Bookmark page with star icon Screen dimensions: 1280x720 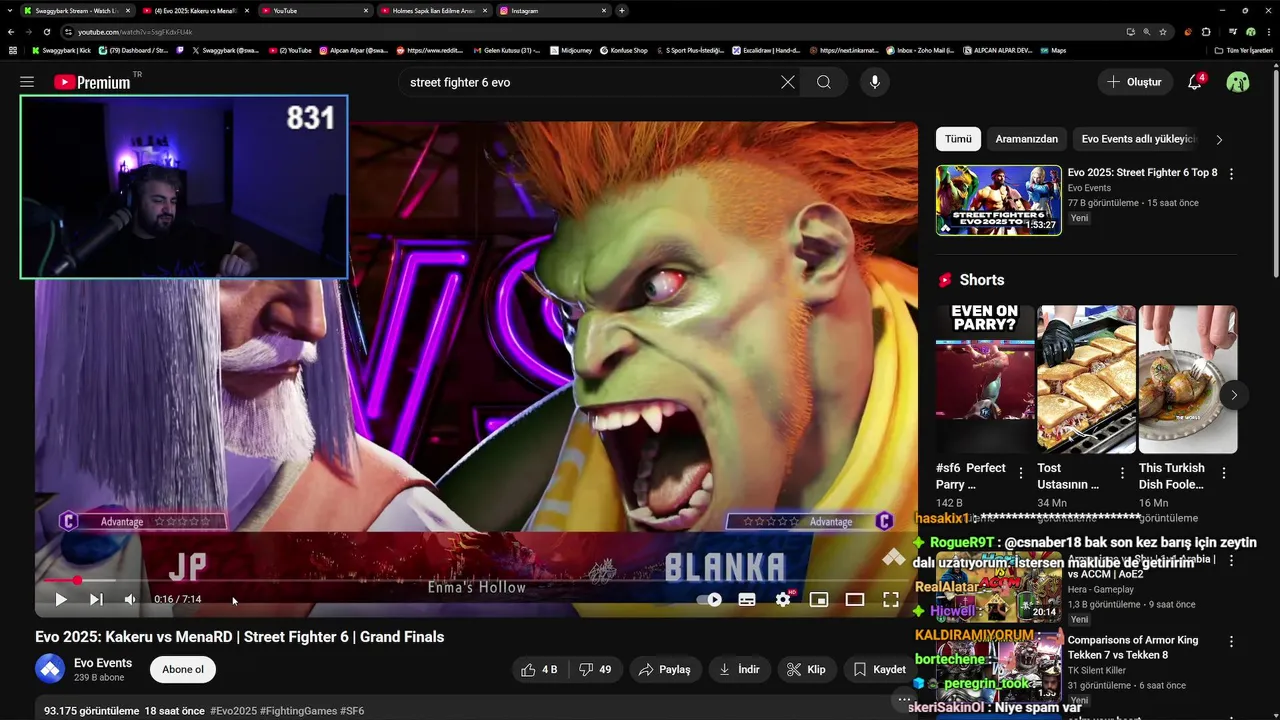point(1162,32)
